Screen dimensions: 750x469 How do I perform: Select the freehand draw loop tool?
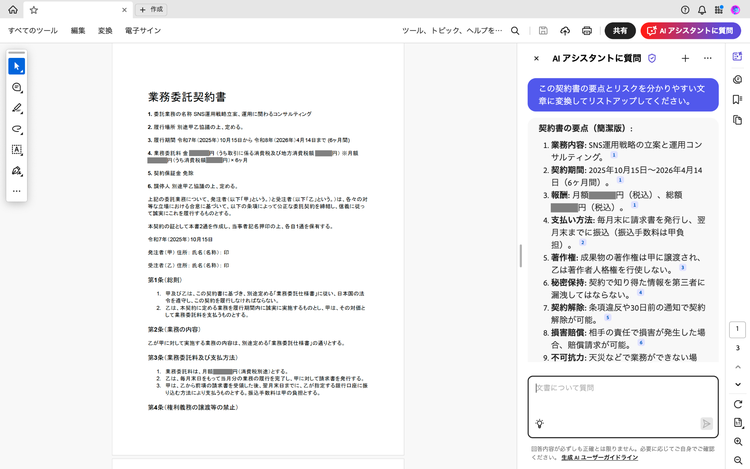coord(17,129)
